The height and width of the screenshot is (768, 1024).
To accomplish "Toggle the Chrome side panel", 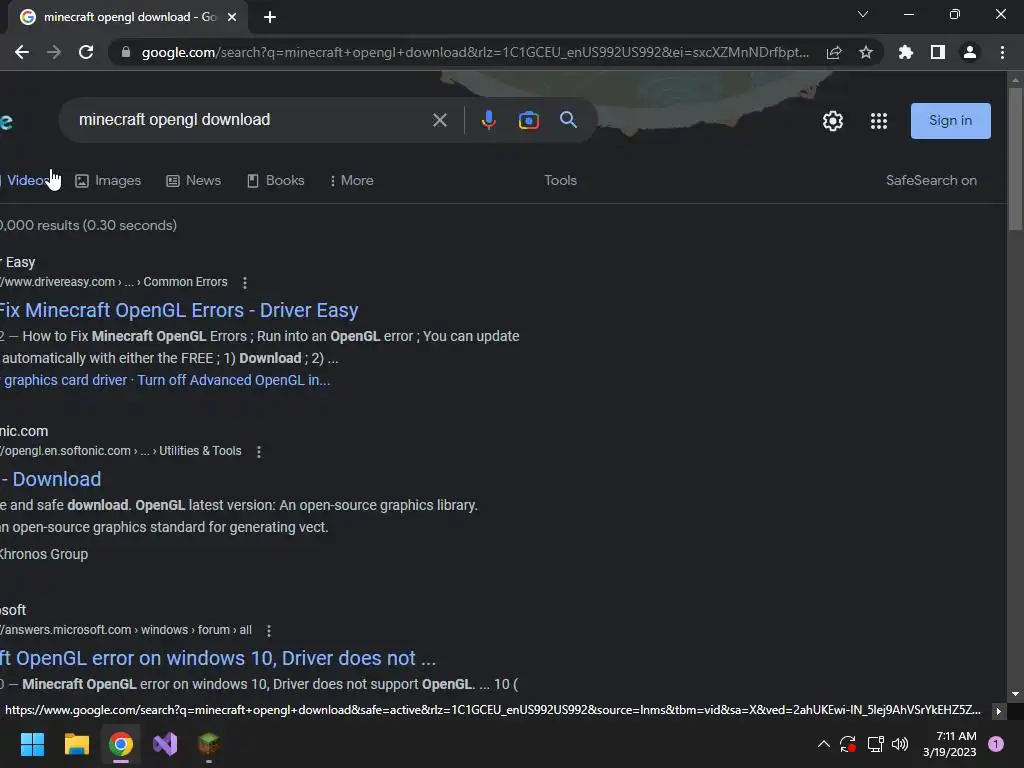I will (x=938, y=52).
